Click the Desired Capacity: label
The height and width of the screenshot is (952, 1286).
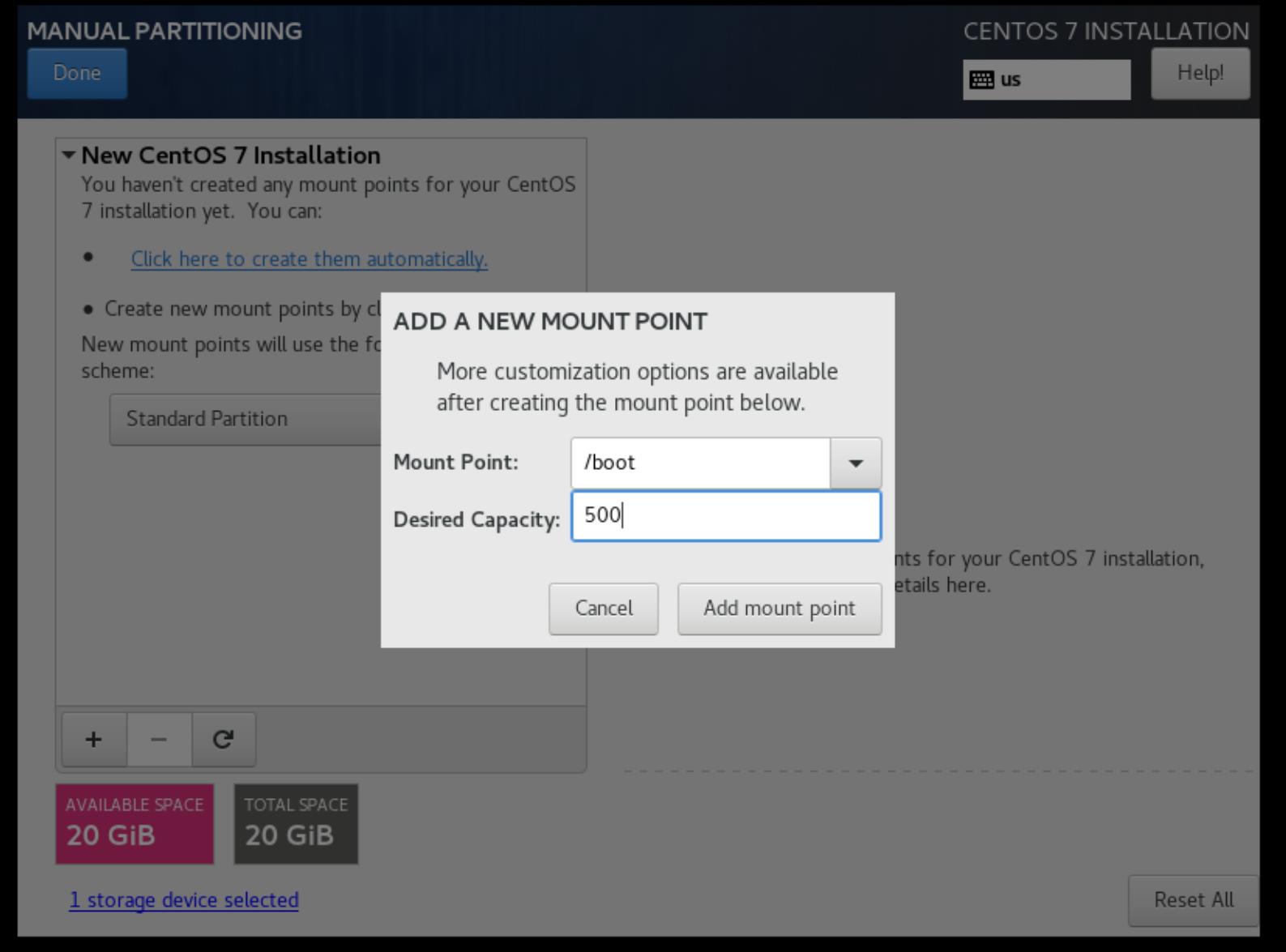pos(476,519)
